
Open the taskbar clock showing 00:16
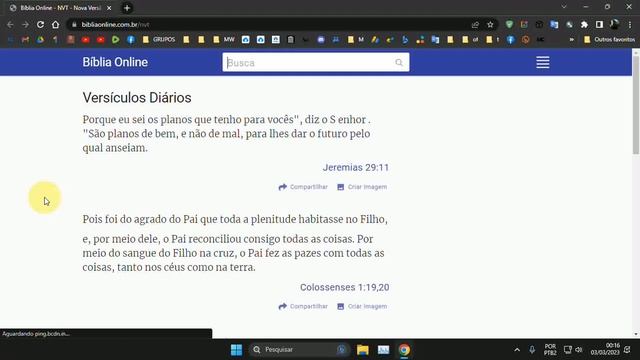pyautogui.click(x=605, y=349)
